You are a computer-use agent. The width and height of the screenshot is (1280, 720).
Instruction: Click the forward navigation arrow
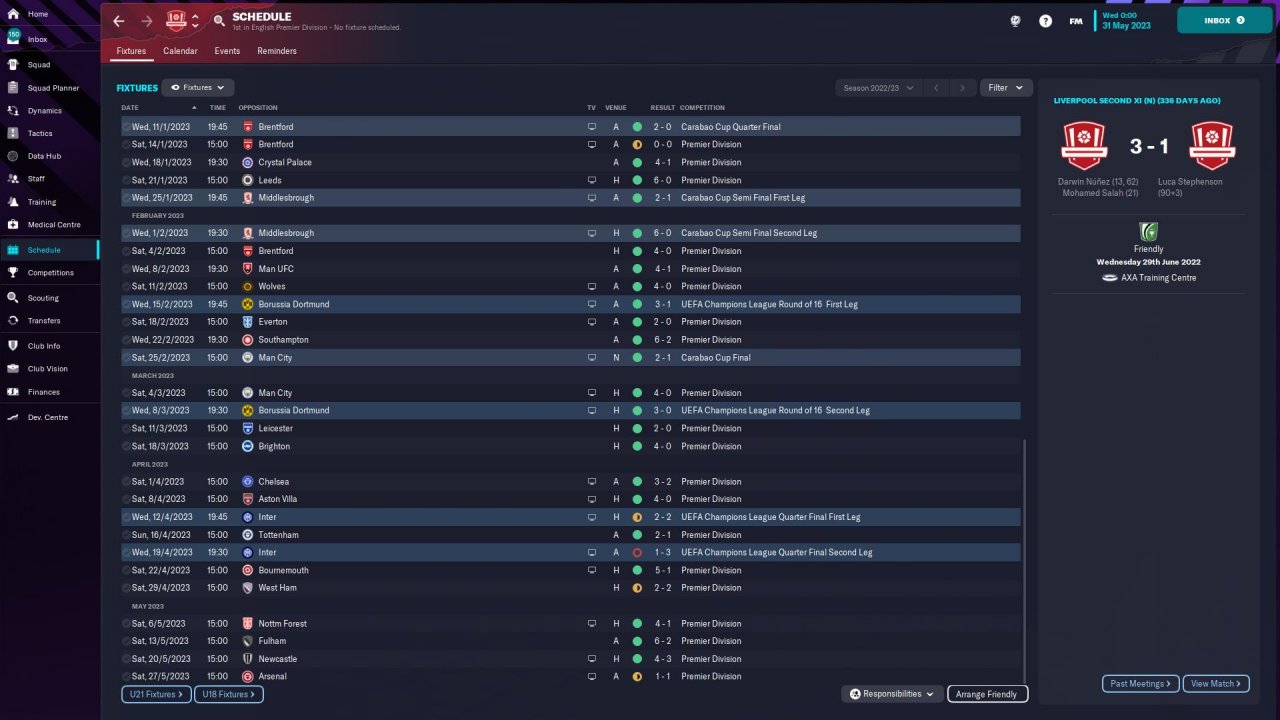(x=147, y=21)
